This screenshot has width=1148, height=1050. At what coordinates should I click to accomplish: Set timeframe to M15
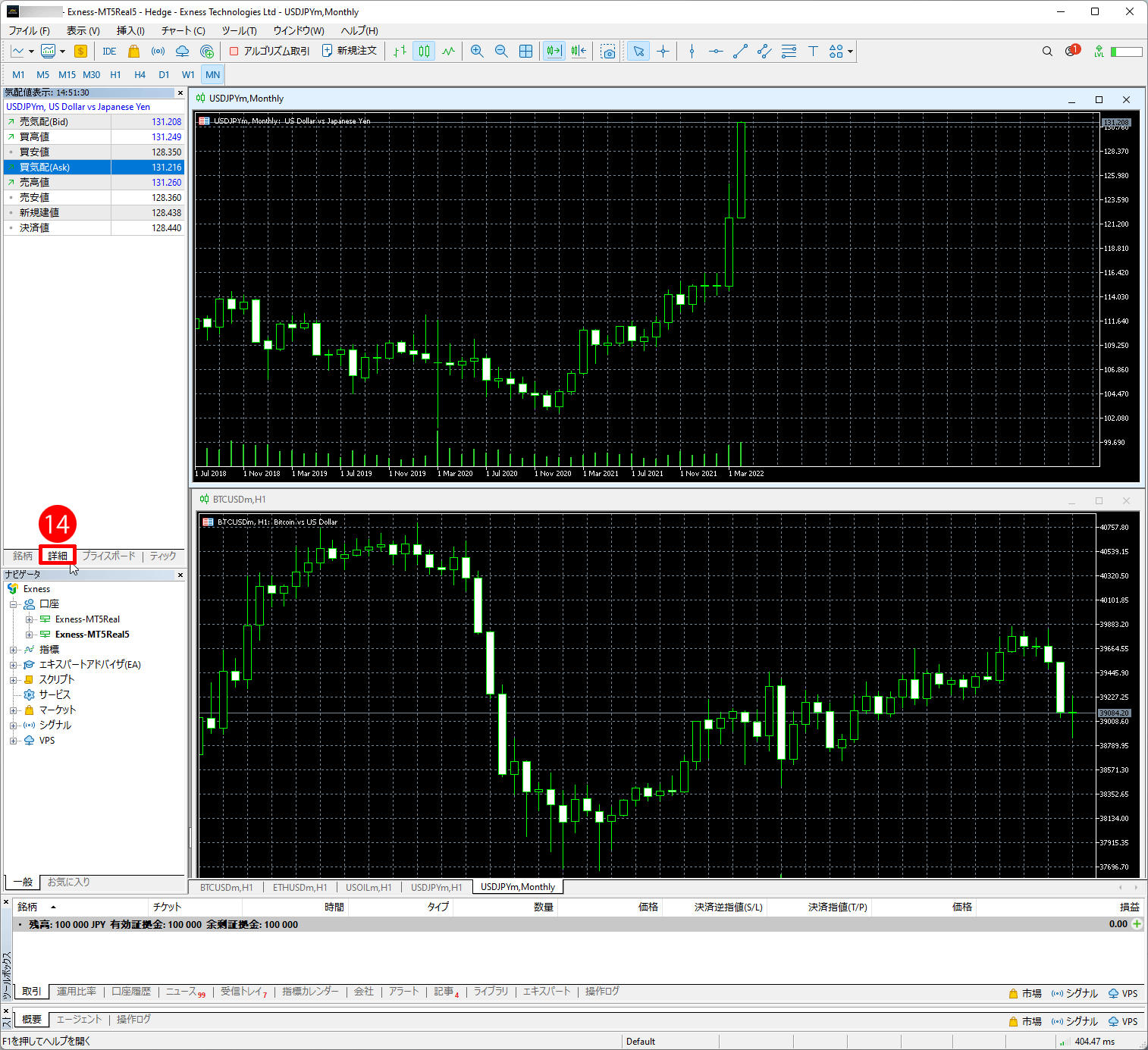click(67, 75)
